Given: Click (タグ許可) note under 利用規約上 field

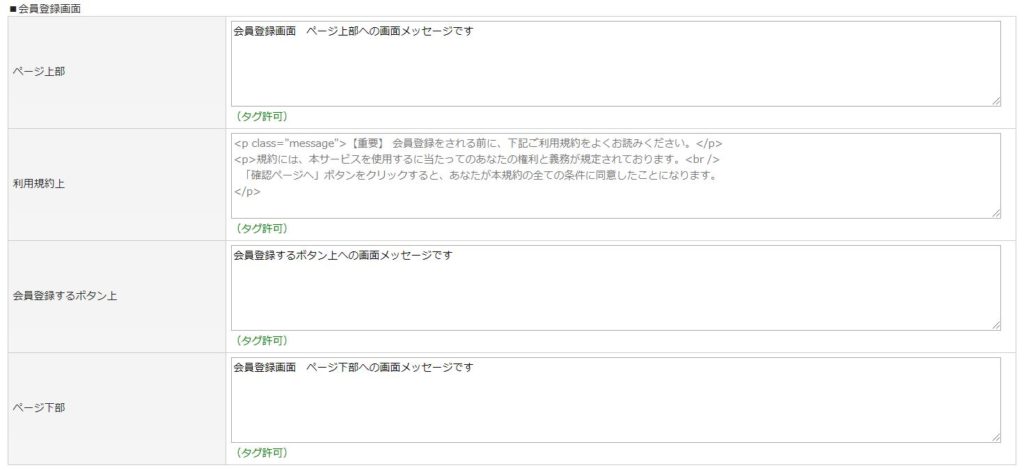Looking at the screenshot, I should click(x=261, y=228).
